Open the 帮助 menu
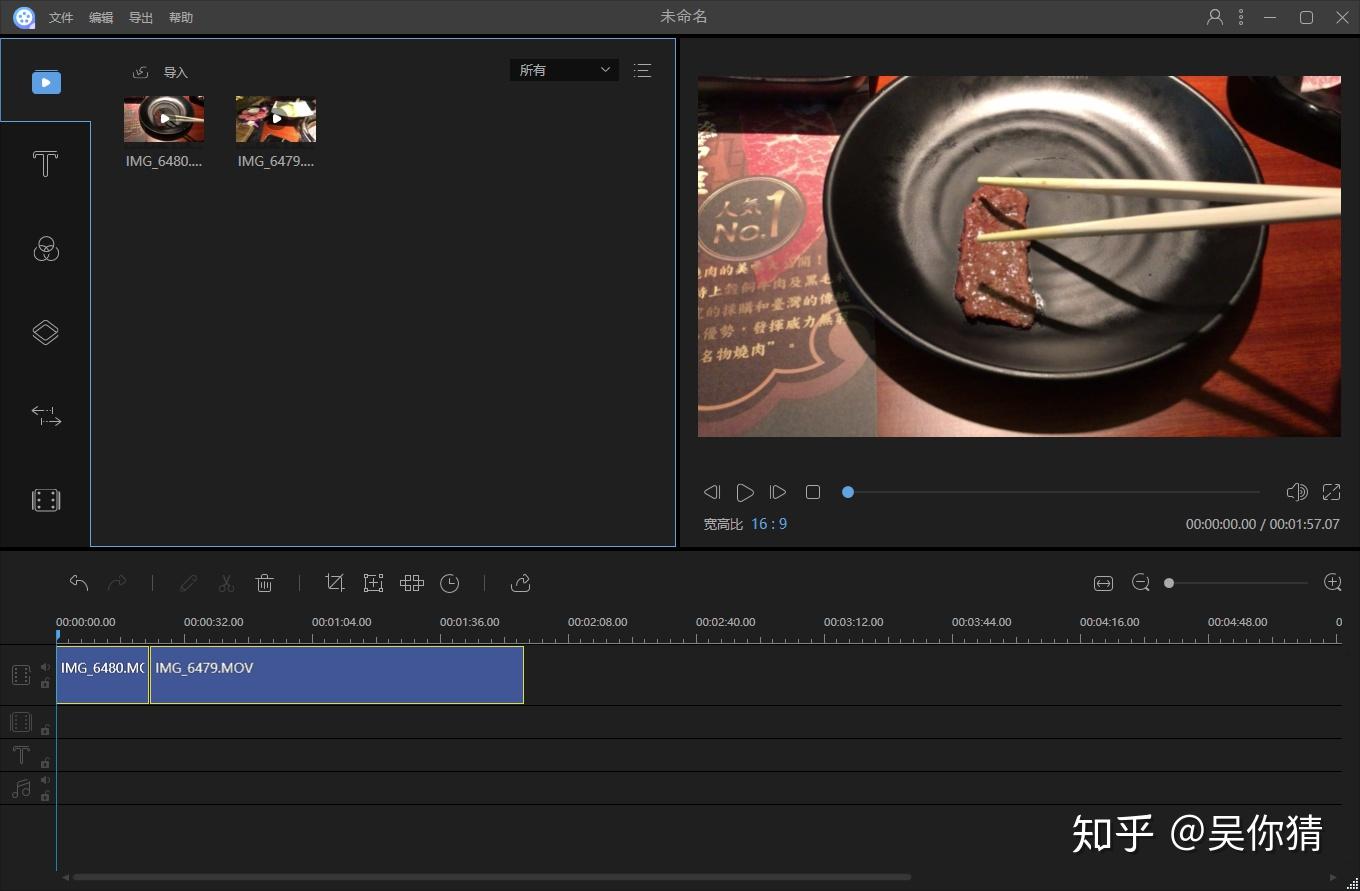This screenshot has width=1360, height=891. [x=181, y=18]
